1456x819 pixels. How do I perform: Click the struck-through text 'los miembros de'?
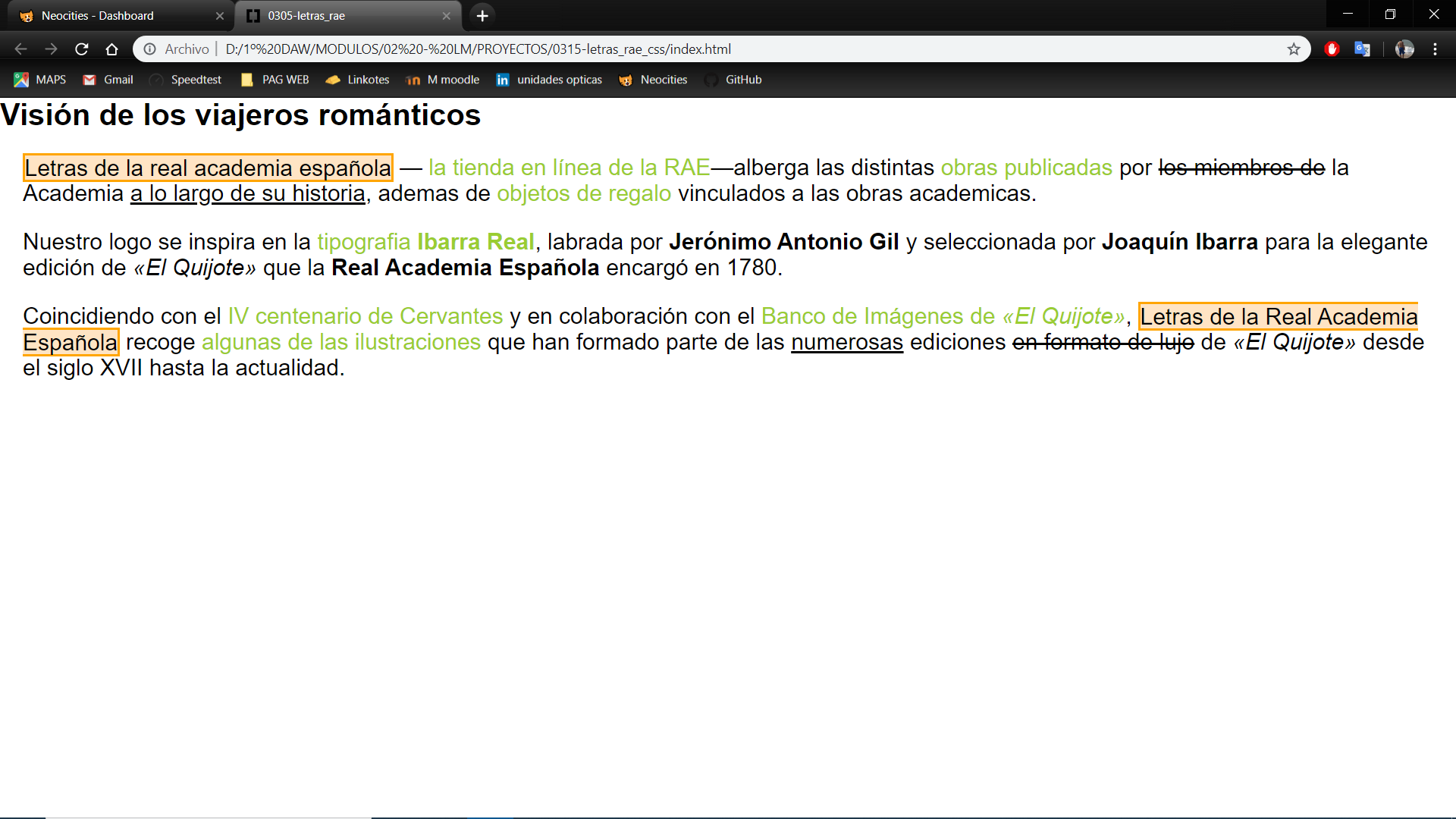(x=1241, y=168)
